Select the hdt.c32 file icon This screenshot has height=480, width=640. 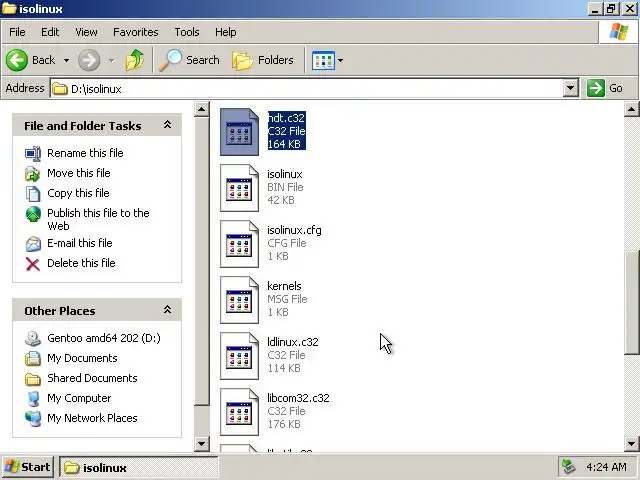coord(239,132)
